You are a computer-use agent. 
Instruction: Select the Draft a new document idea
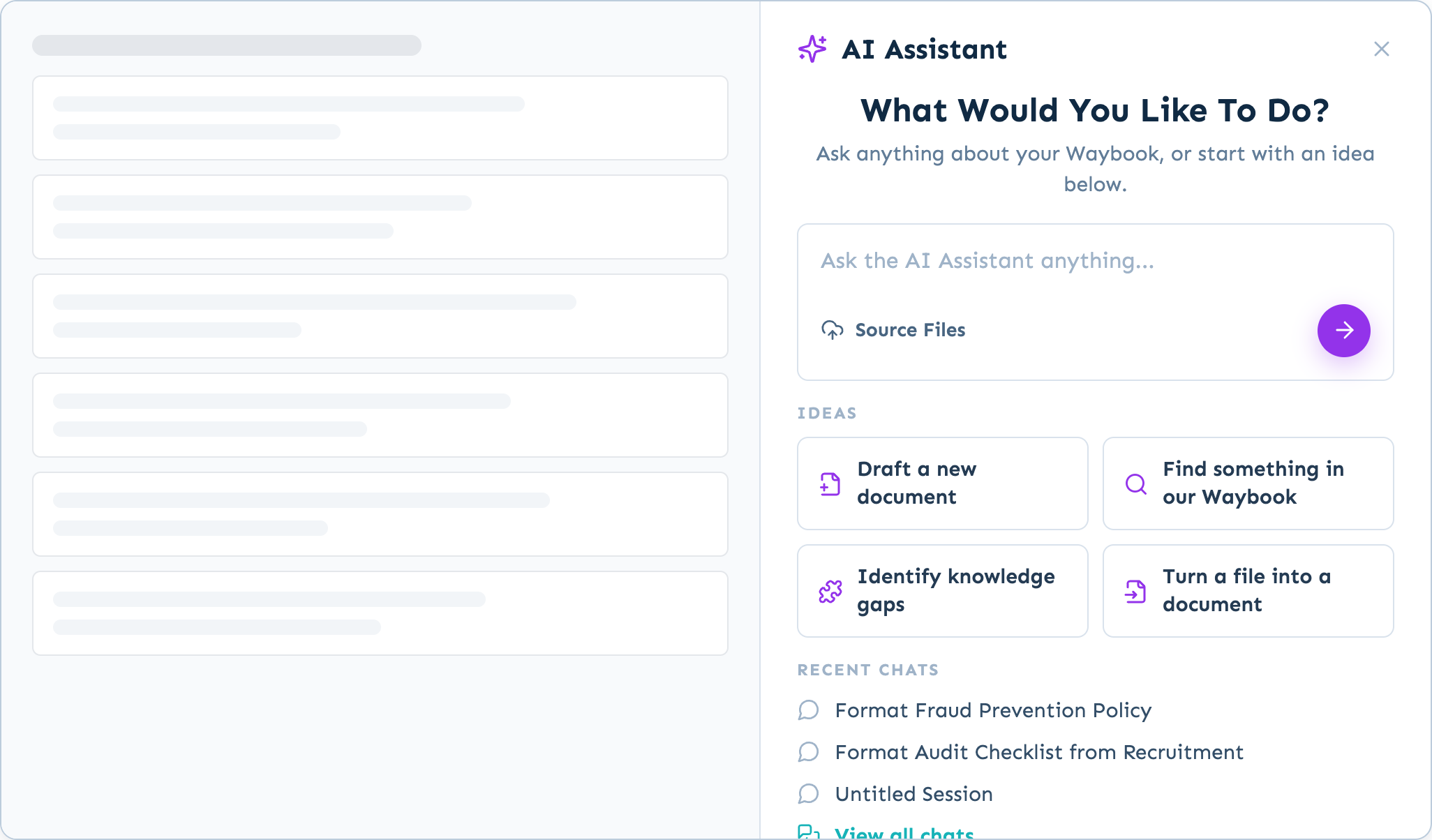(942, 483)
